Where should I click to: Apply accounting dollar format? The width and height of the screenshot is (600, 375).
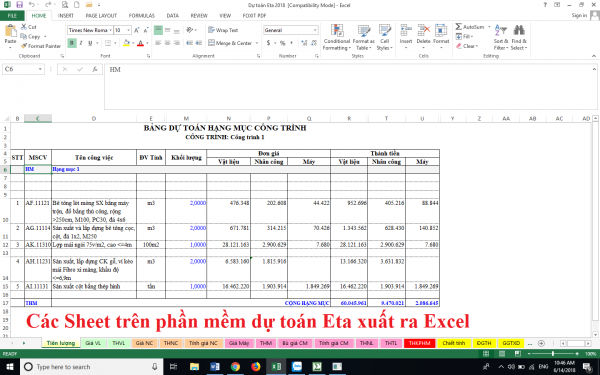pos(268,43)
